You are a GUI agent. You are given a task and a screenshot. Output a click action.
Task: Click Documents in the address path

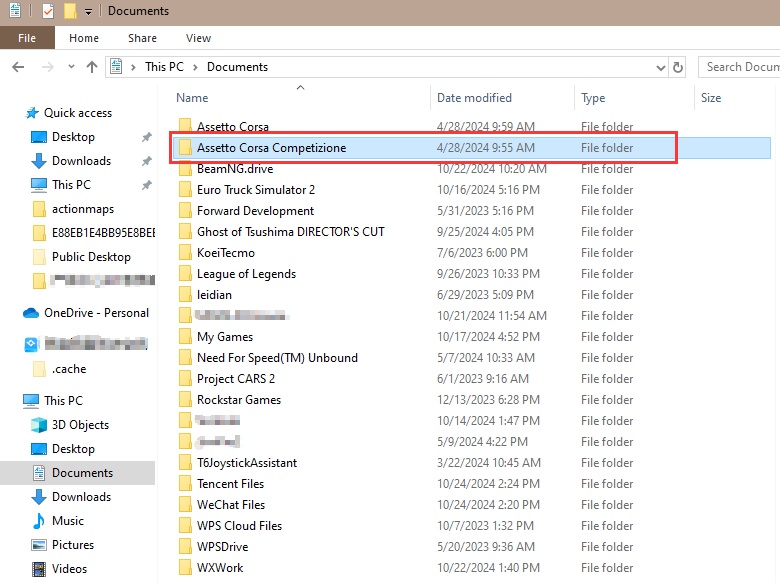(237, 67)
